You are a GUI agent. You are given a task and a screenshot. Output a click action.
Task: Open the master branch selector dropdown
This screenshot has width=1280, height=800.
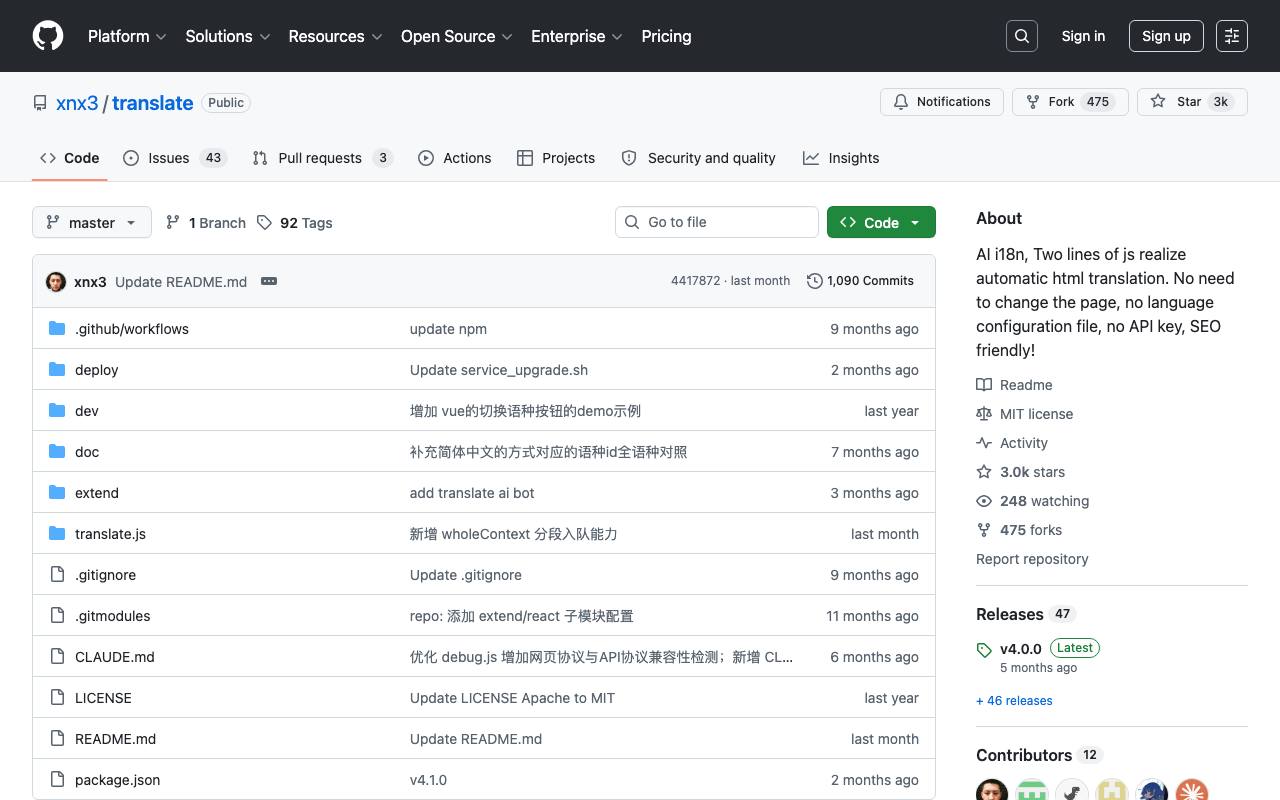click(92, 222)
